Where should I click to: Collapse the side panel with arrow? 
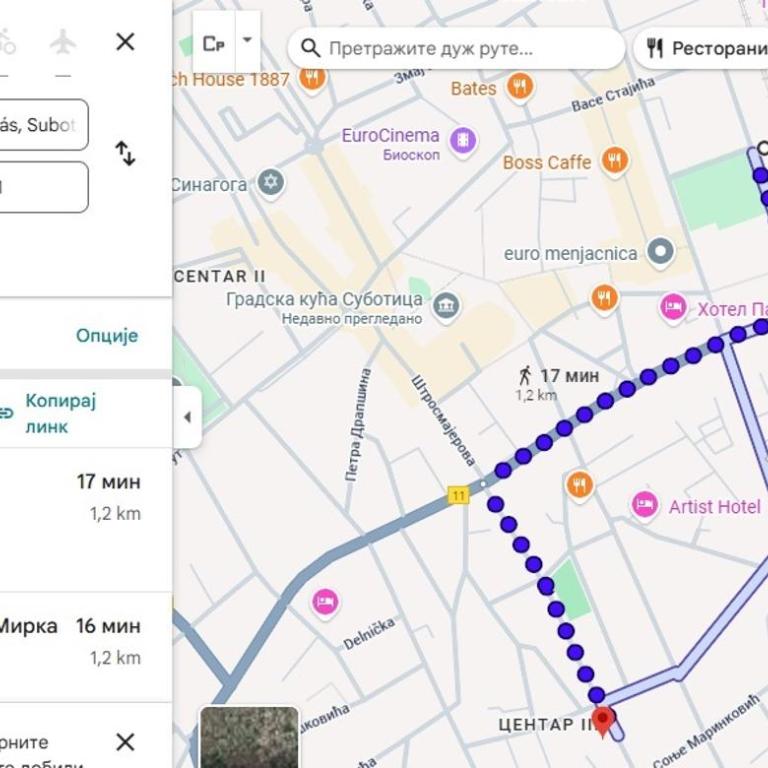tap(186, 417)
